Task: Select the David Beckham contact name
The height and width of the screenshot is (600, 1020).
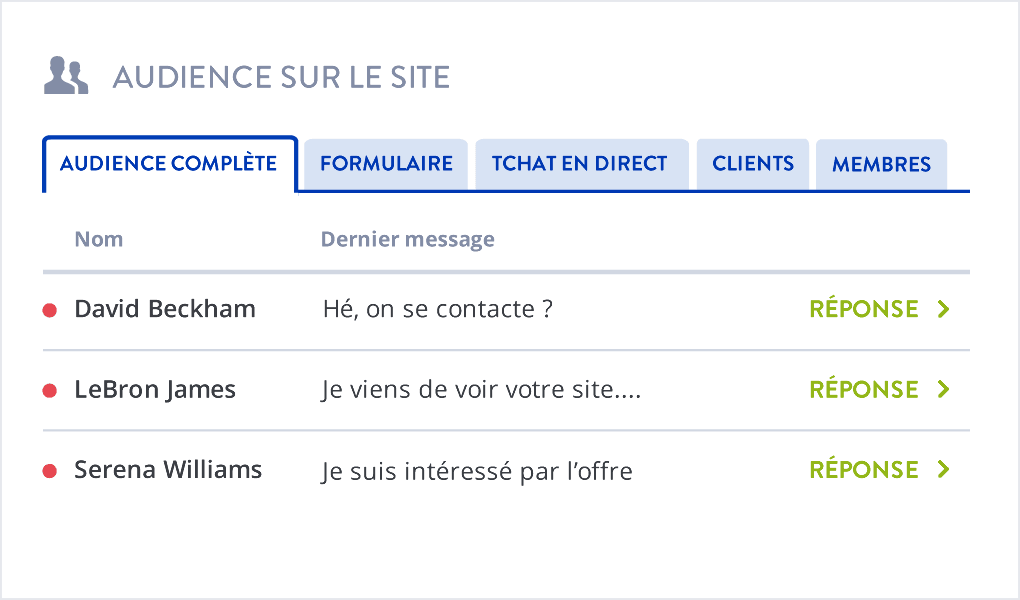Action: [165, 310]
